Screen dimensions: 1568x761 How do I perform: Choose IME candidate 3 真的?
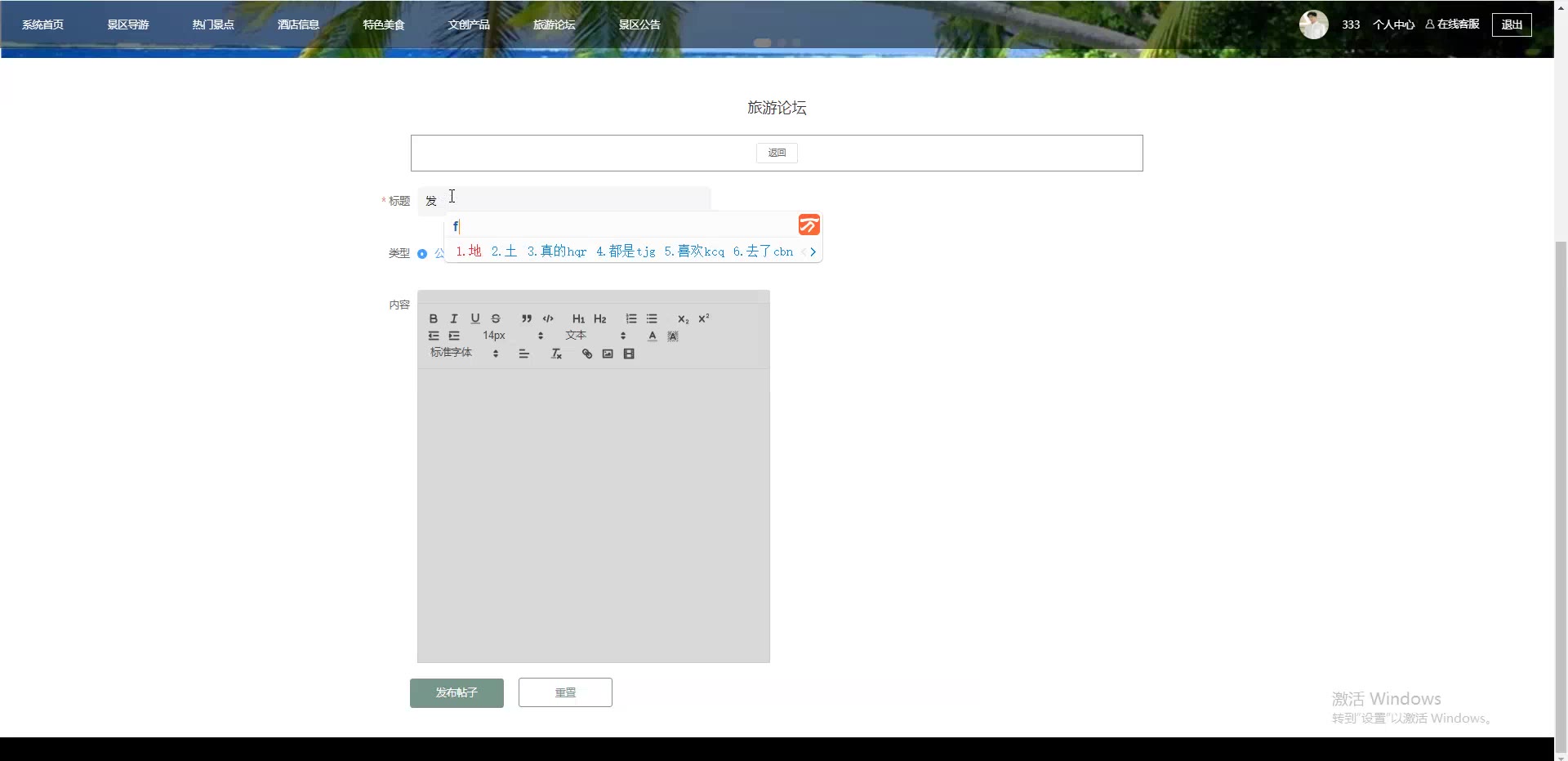[557, 251]
